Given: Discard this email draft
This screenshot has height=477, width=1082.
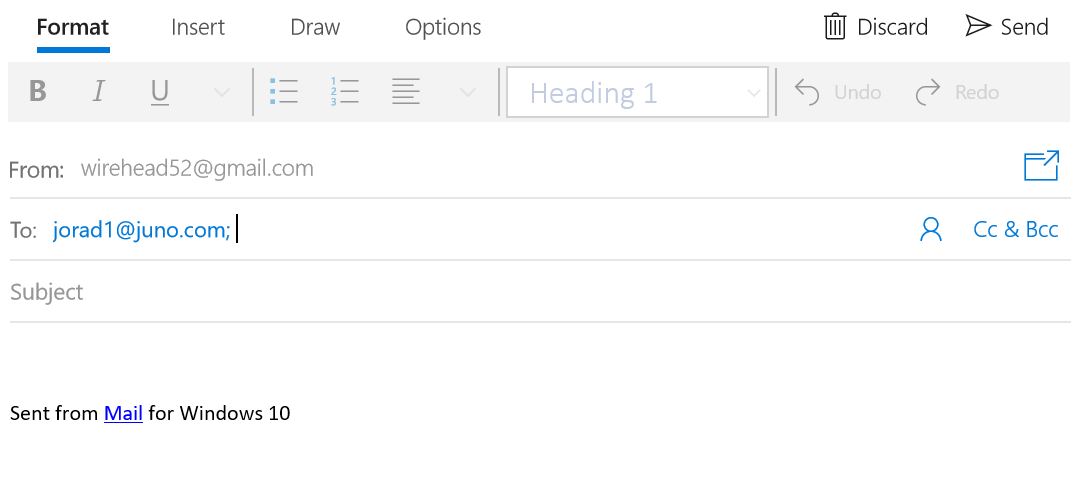Looking at the screenshot, I should tap(876, 27).
